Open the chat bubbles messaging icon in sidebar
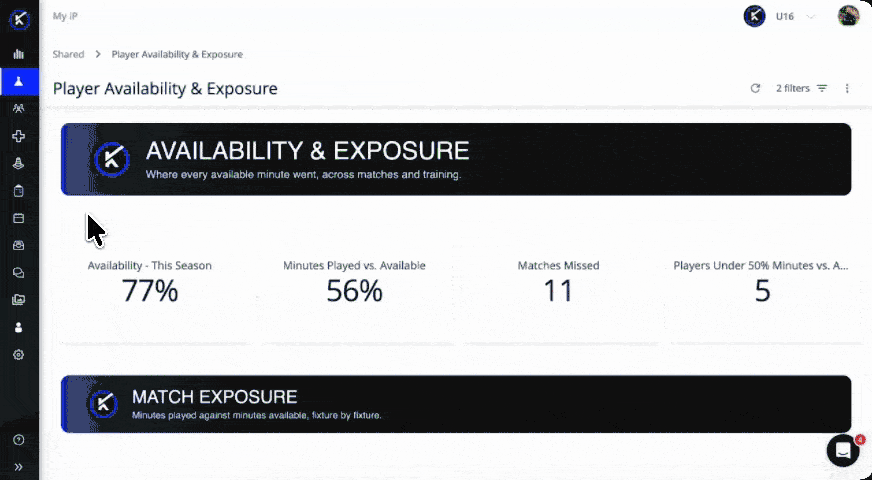872x480 pixels. tap(19, 273)
